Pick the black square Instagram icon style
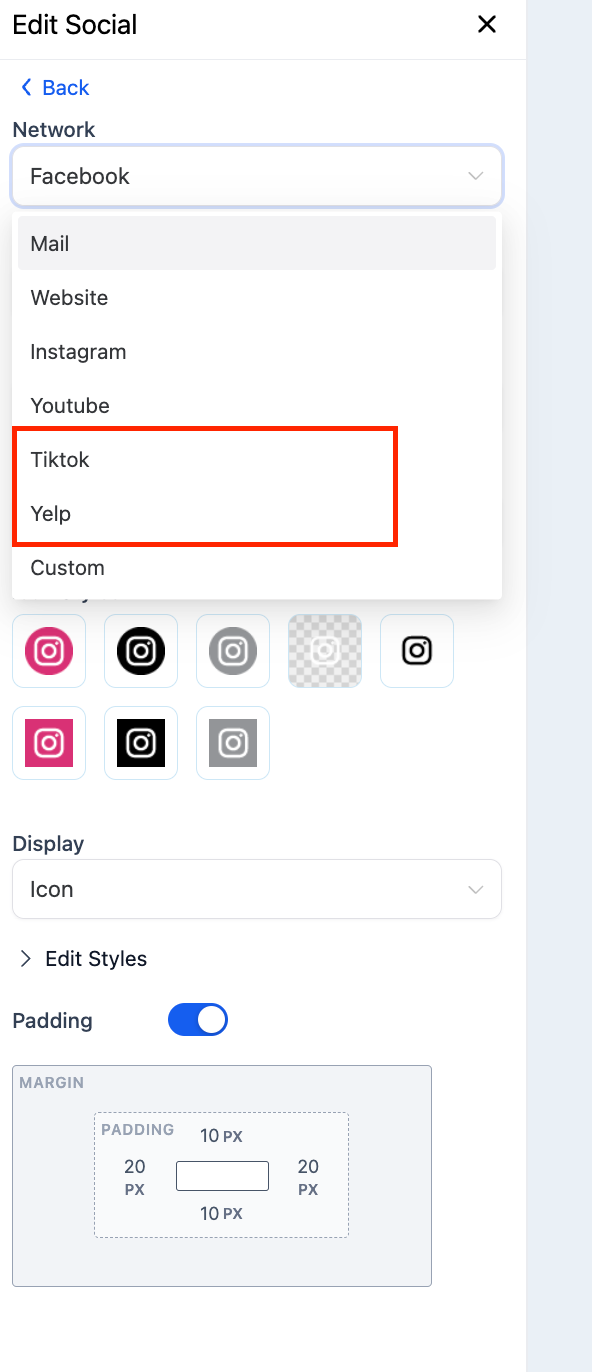Image resolution: width=592 pixels, height=1372 pixels. [x=141, y=743]
